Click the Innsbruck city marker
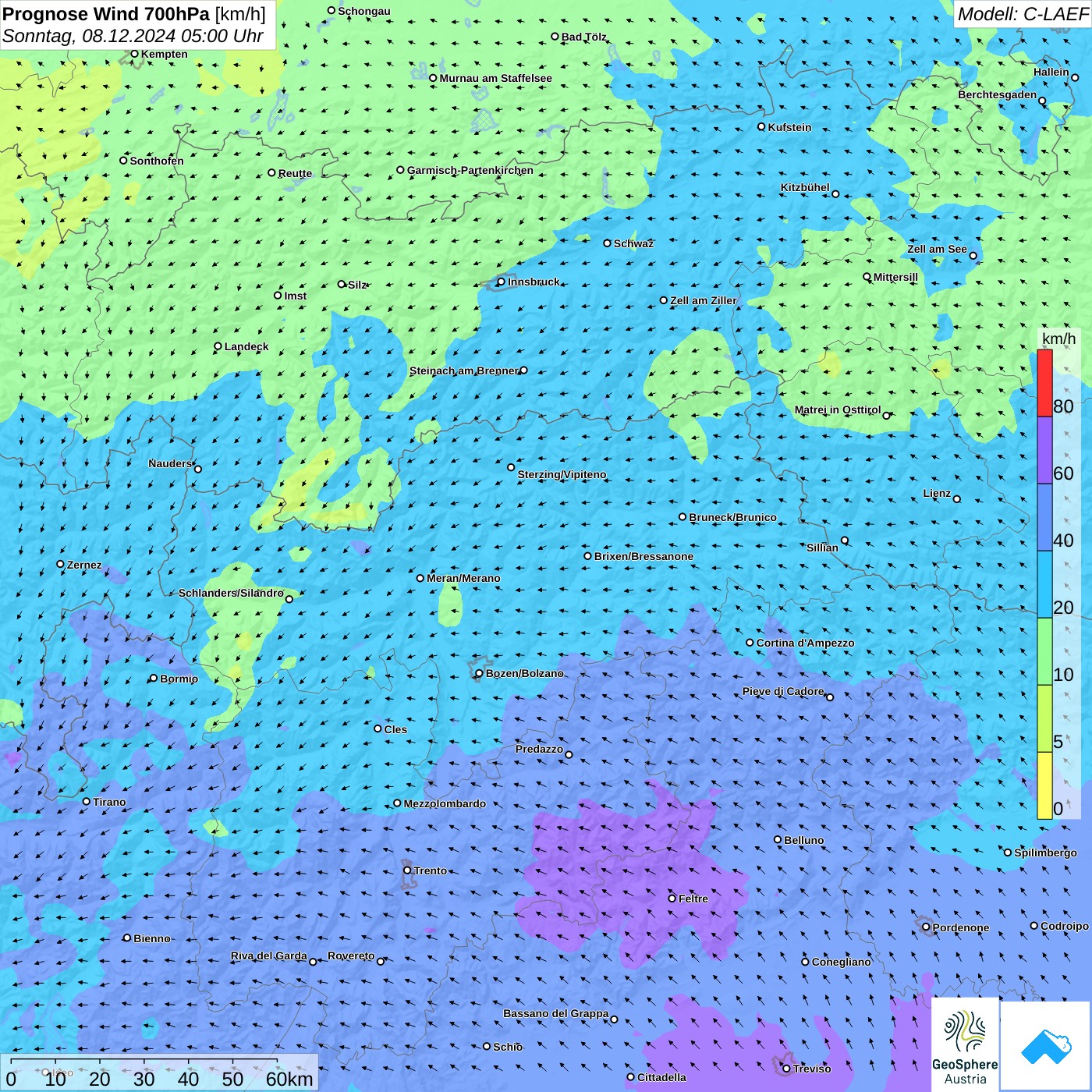This screenshot has width=1092, height=1092. [x=502, y=282]
